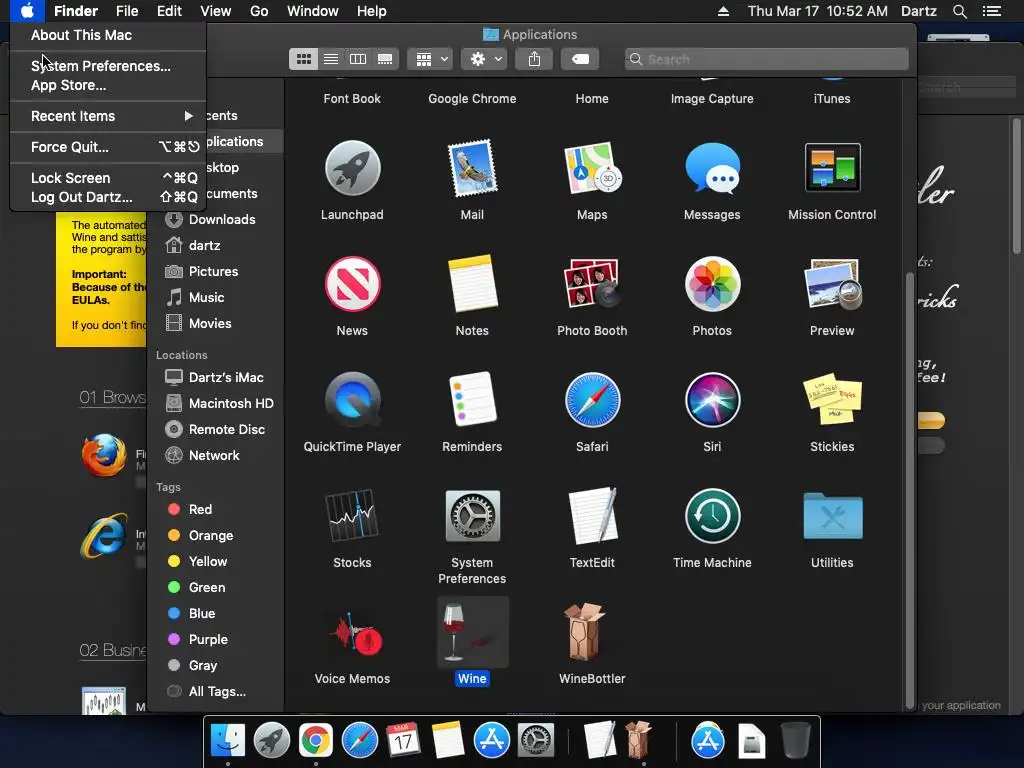Screen dimensions: 1024x768
Task: Open the Maps app icon
Action: 592,168
